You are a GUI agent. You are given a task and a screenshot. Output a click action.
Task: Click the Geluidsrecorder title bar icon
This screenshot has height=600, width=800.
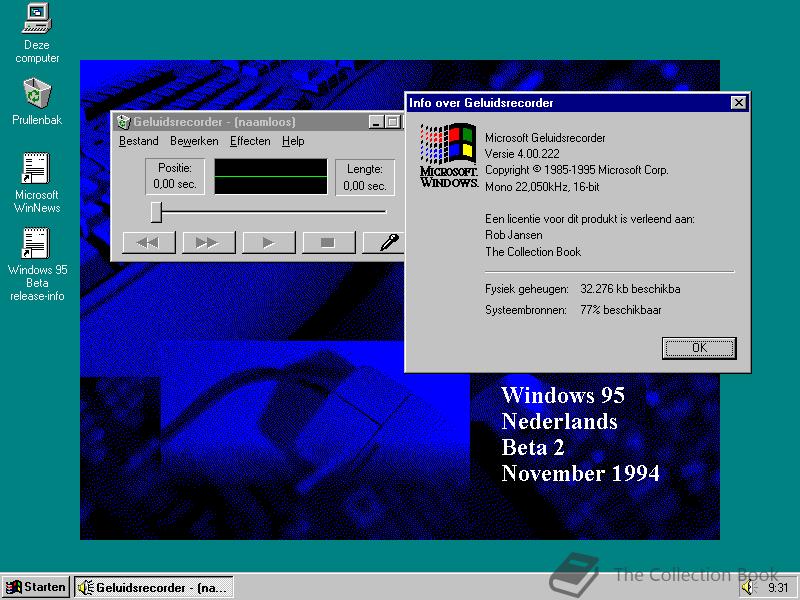coord(123,122)
